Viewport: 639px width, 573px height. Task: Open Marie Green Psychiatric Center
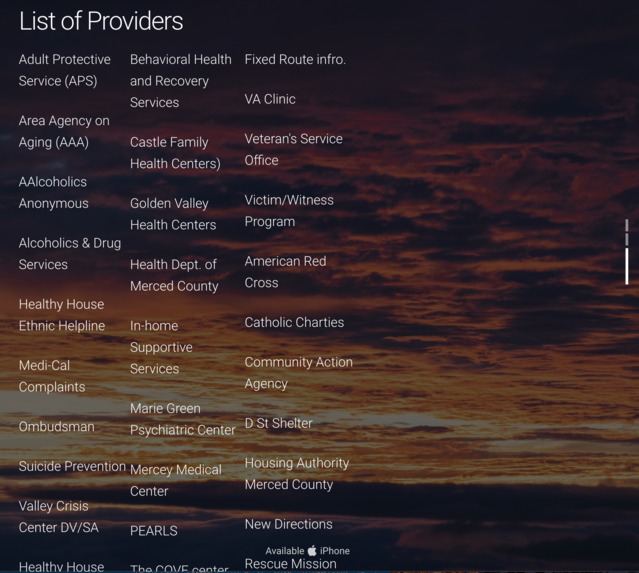click(183, 419)
